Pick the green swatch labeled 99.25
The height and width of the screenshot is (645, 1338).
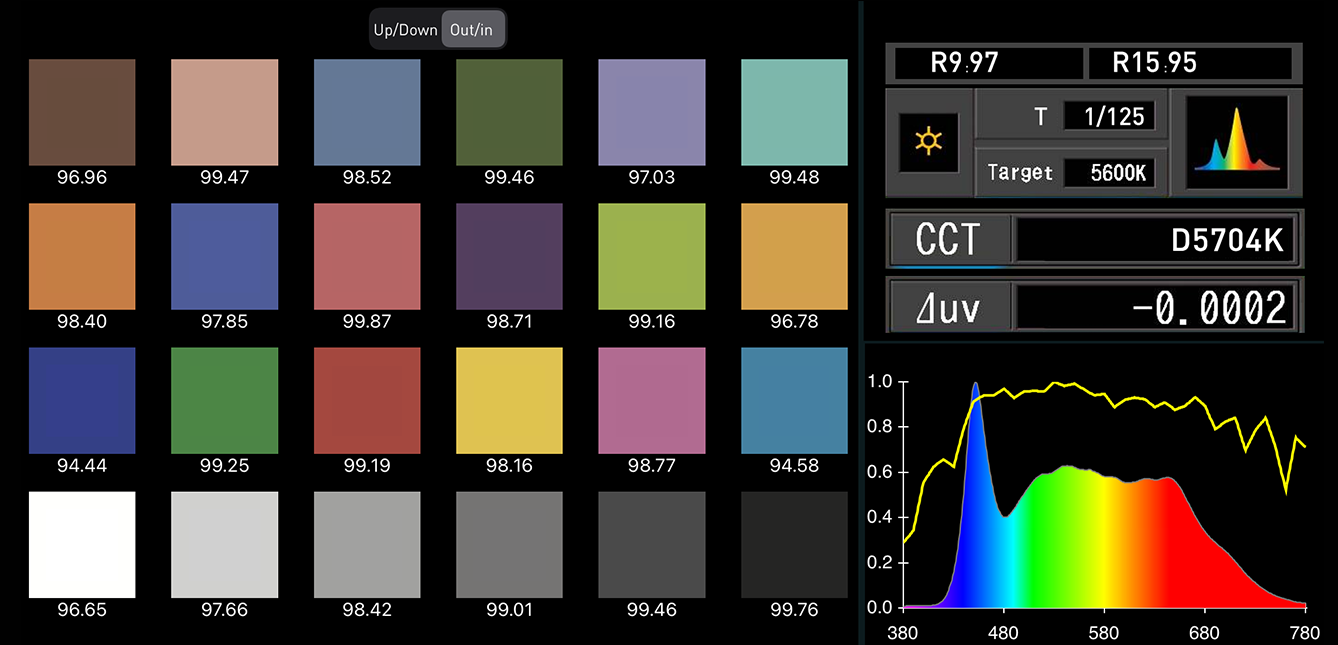(224, 400)
